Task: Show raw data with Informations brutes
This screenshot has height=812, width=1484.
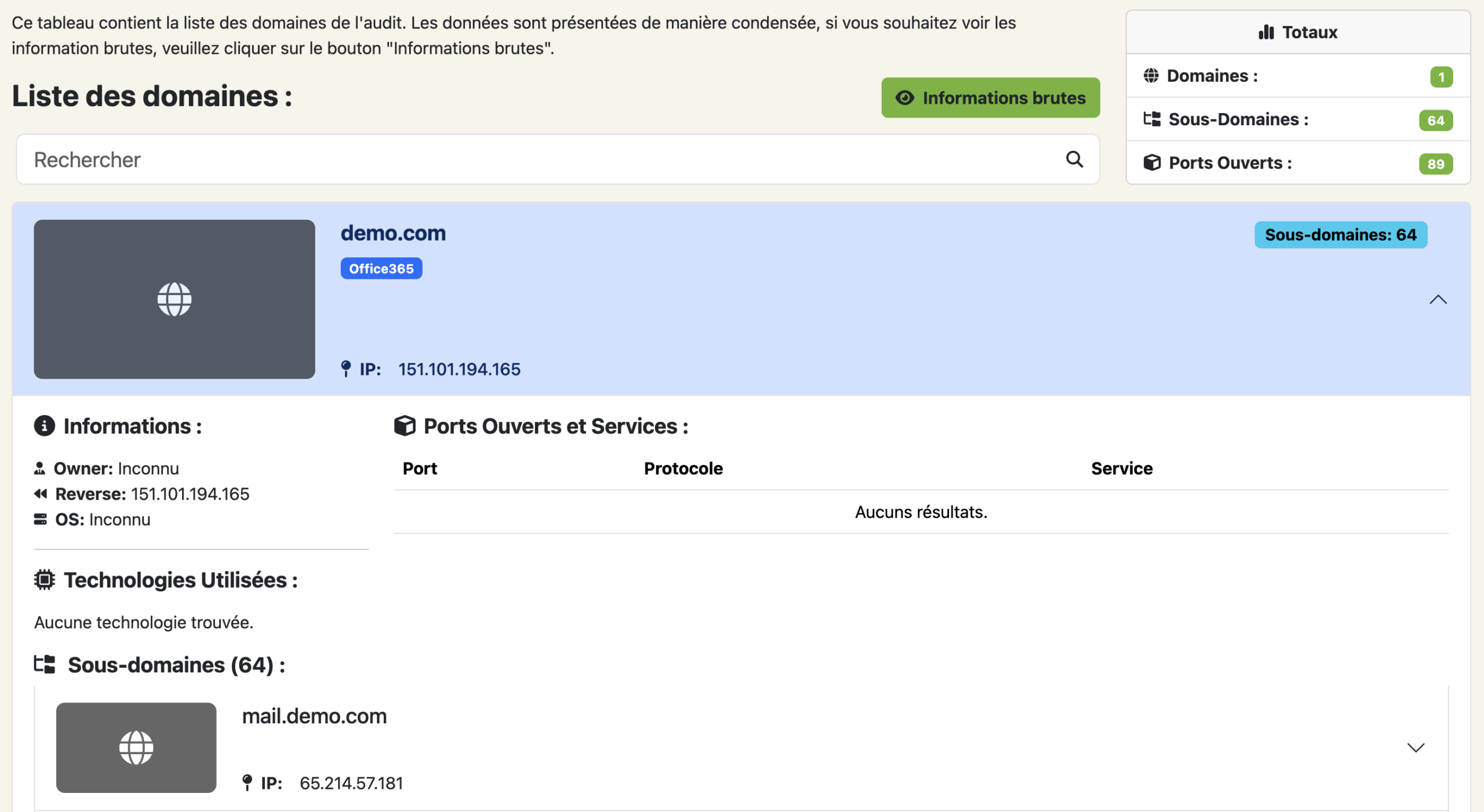Action: (x=990, y=98)
